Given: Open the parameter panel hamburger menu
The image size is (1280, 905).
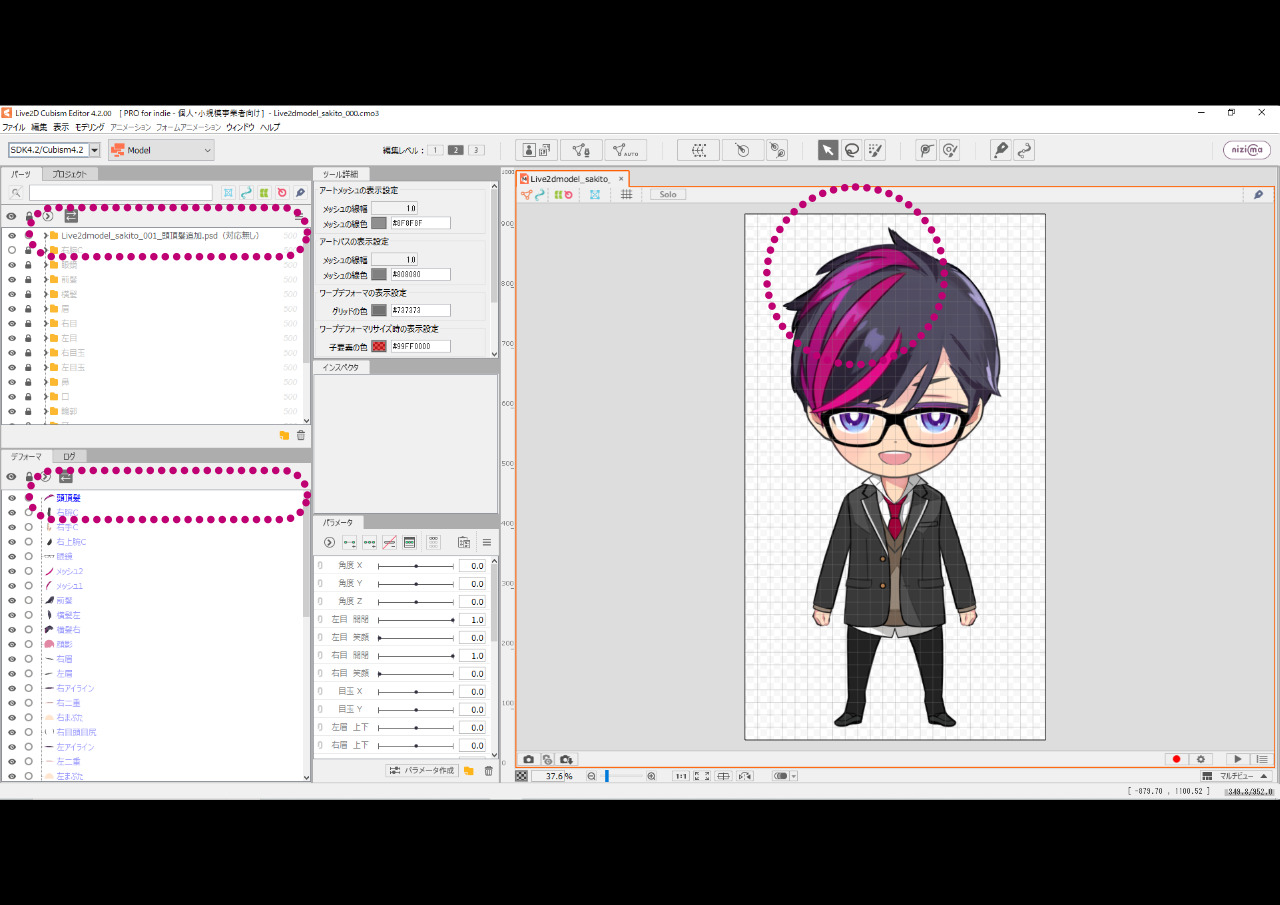Looking at the screenshot, I should point(487,542).
